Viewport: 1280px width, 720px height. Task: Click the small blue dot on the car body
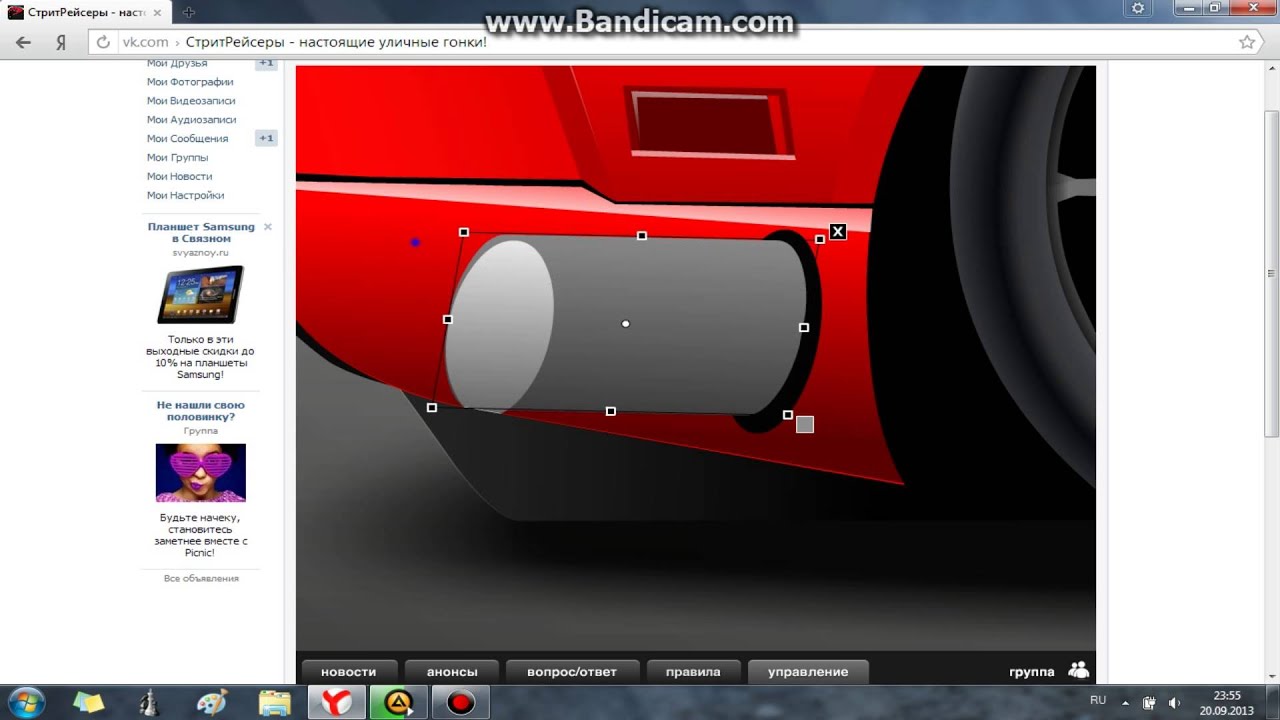pyautogui.click(x=415, y=242)
